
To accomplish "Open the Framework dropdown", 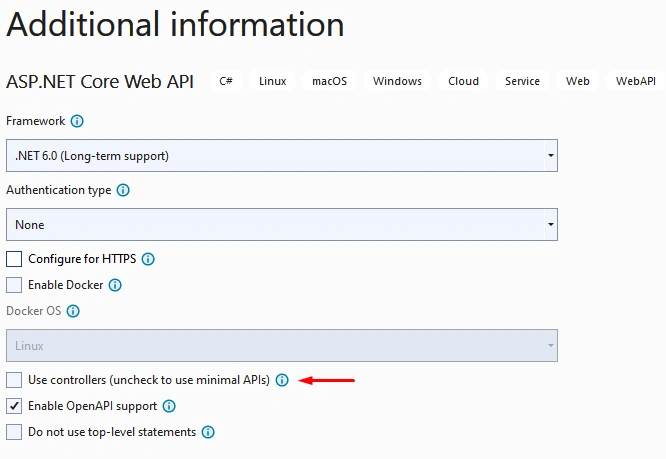I will coord(282,155).
